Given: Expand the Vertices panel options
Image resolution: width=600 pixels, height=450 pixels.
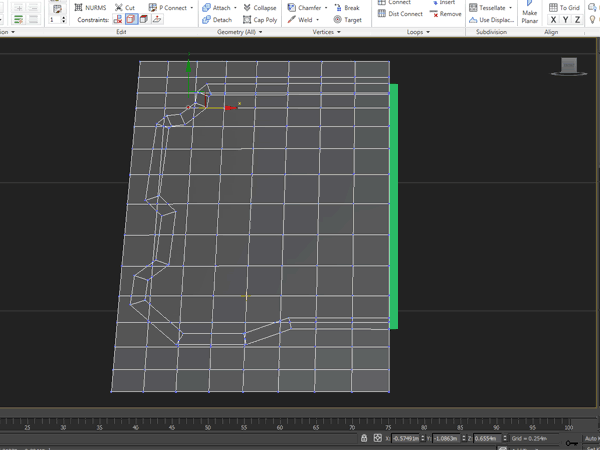Looking at the screenshot, I should pyautogui.click(x=326, y=32).
